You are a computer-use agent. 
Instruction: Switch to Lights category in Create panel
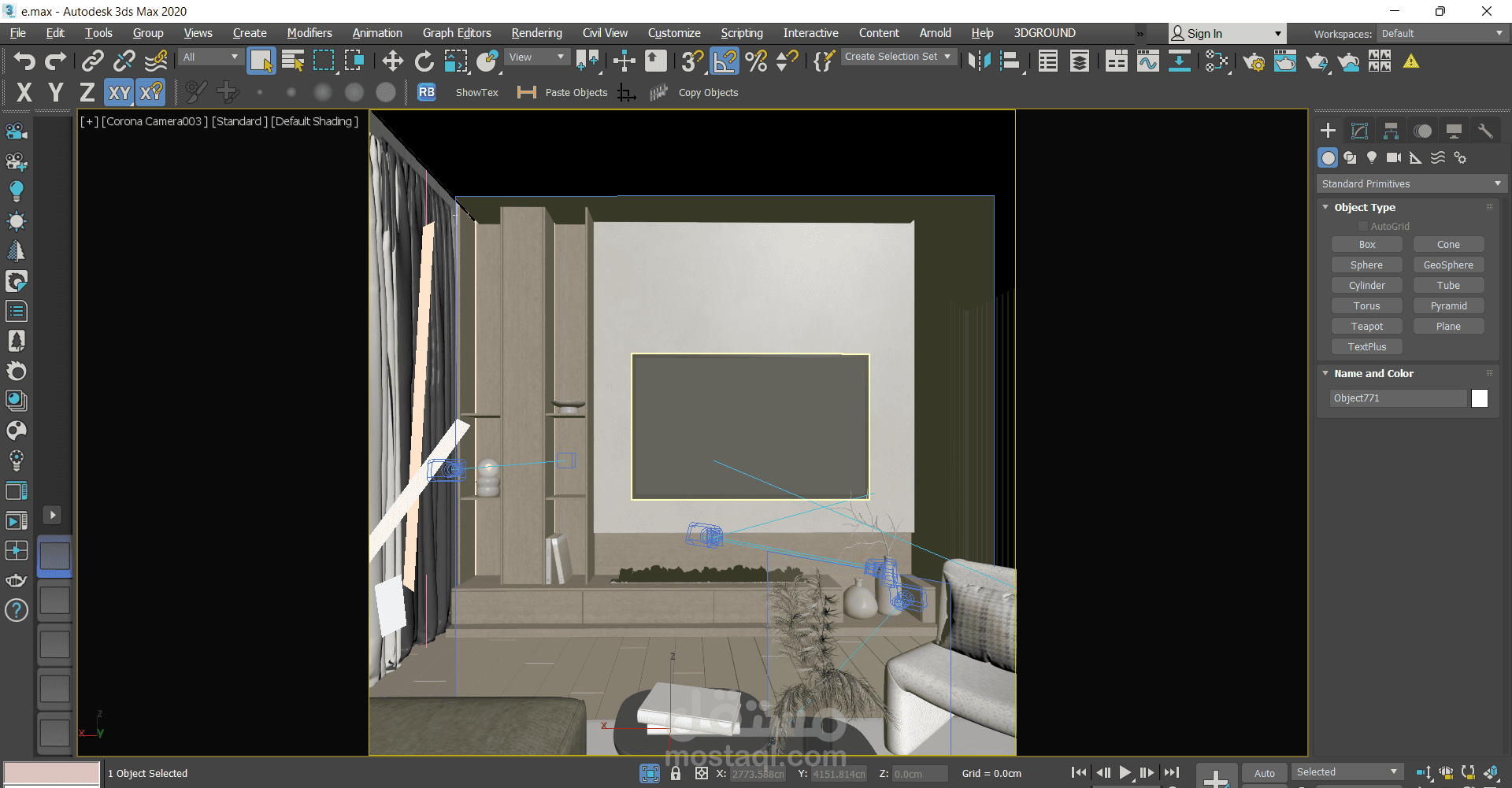click(x=1372, y=157)
